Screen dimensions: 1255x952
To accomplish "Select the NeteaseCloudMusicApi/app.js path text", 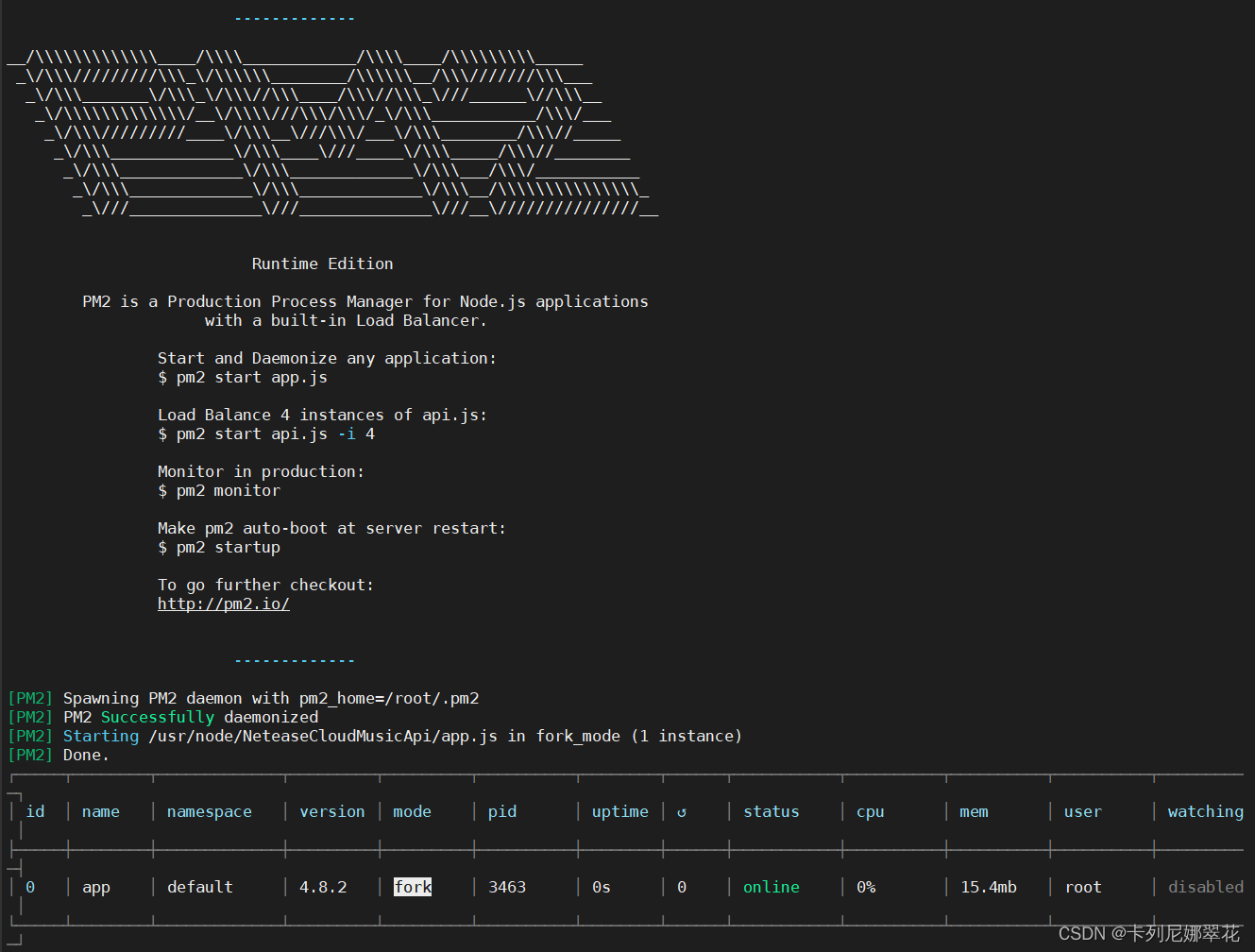I will [x=323, y=737].
